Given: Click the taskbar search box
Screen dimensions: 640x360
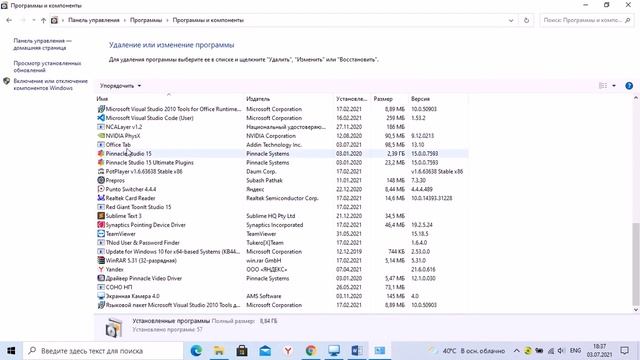Looking at the screenshot, I should (103, 351).
